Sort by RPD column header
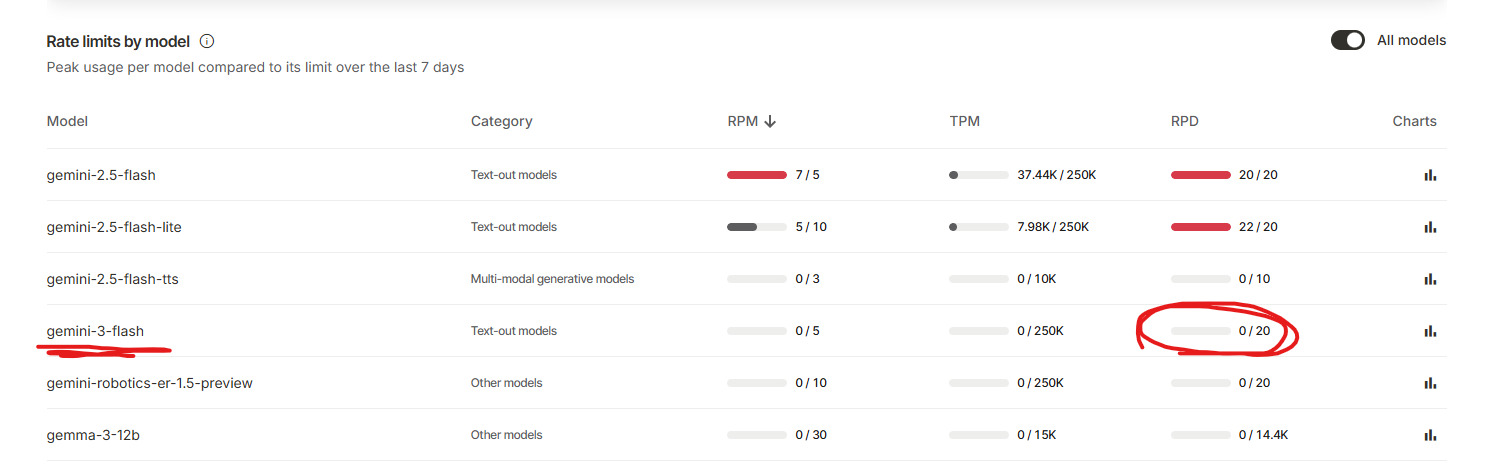1496x468 pixels. coord(1184,122)
